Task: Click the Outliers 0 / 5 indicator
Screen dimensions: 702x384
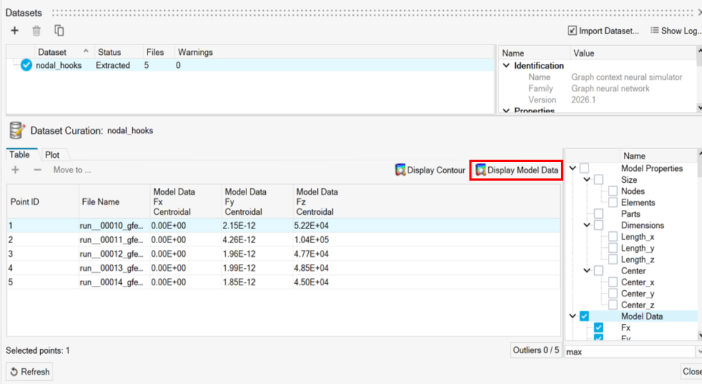Action: [x=536, y=350]
